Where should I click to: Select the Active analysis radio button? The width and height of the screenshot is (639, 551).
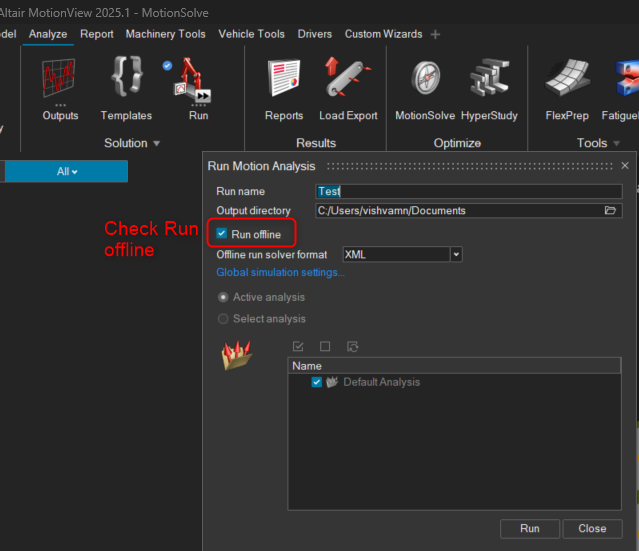[223, 297]
